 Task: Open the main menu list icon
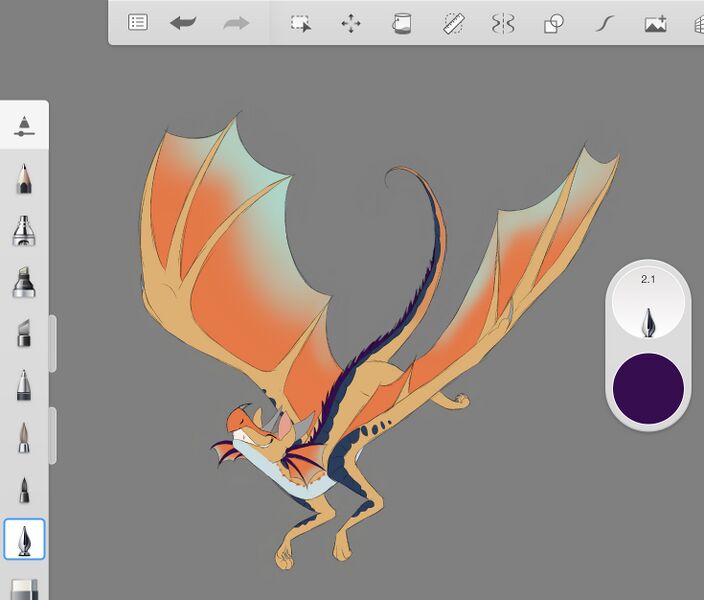pyautogui.click(x=138, y=23)
